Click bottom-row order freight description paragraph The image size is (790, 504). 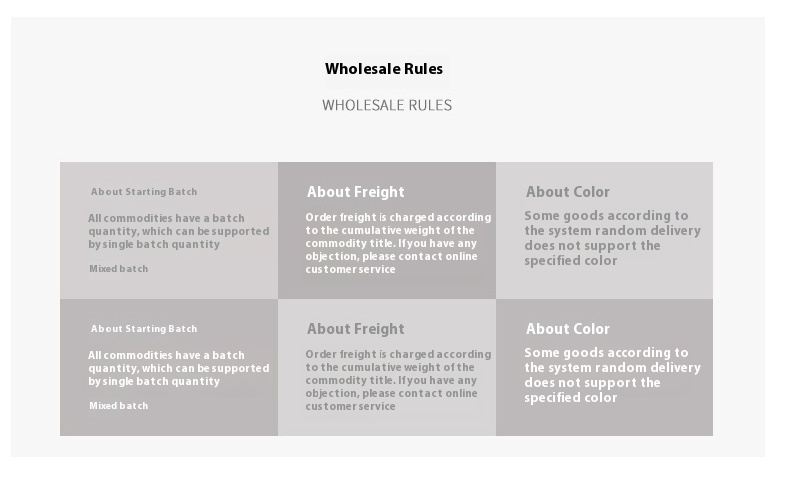(x=397, y=380)
